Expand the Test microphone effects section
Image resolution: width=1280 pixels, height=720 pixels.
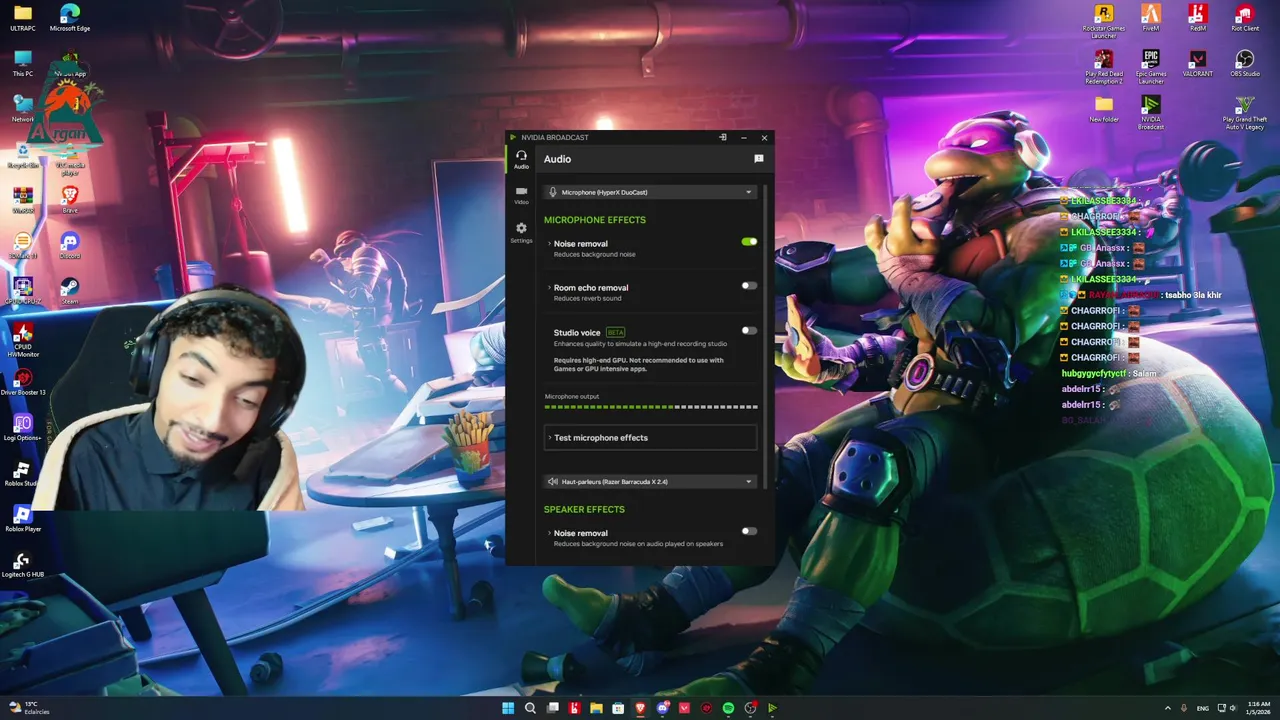[x=650, y=437]
